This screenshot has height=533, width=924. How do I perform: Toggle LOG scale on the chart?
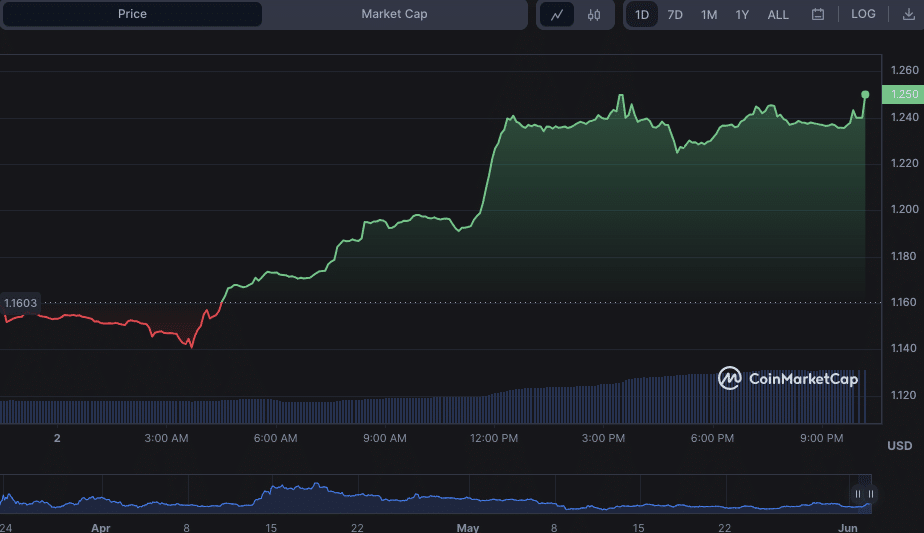tap(863, 14)
